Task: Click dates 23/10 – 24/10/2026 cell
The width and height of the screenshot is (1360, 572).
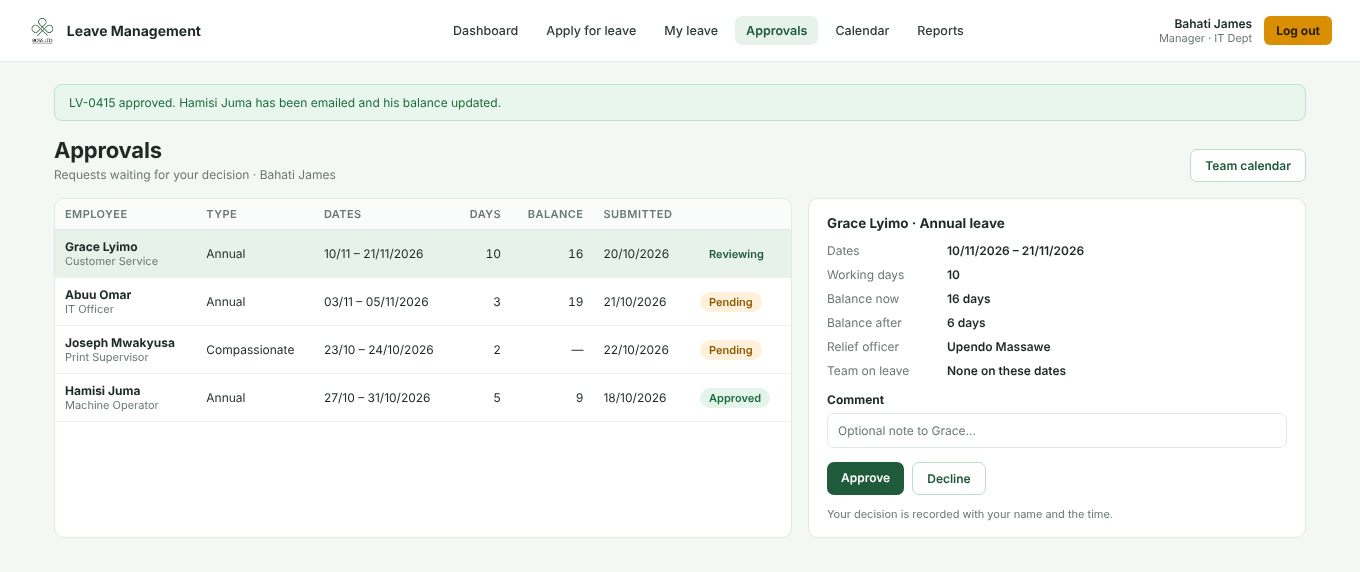Action: pyautogui.click(x=379, y=350)
